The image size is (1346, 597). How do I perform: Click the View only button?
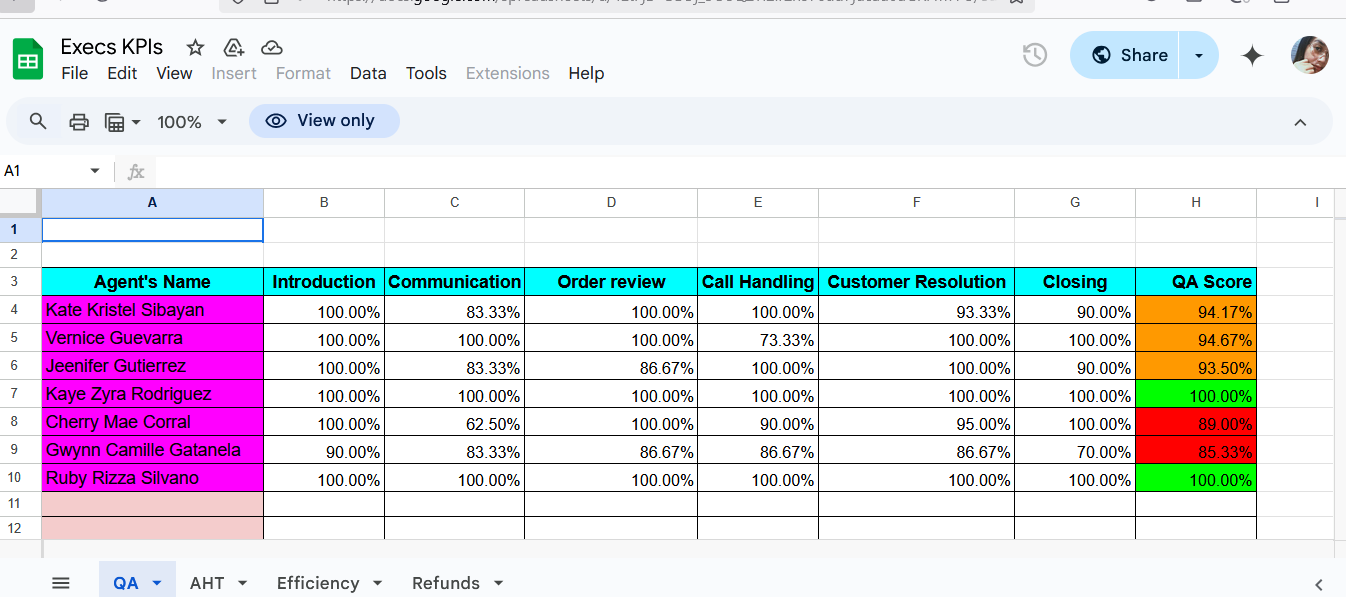click(x=324, y=121)
